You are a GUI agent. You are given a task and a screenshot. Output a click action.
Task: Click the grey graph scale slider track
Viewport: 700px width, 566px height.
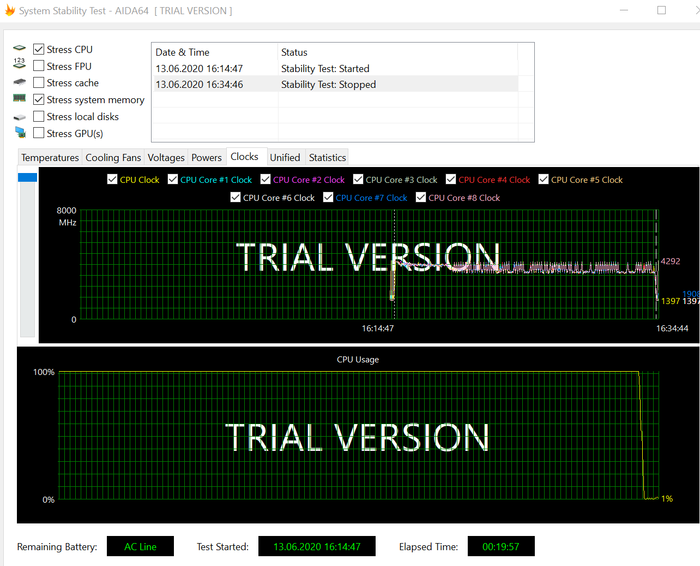coord(27,260)
